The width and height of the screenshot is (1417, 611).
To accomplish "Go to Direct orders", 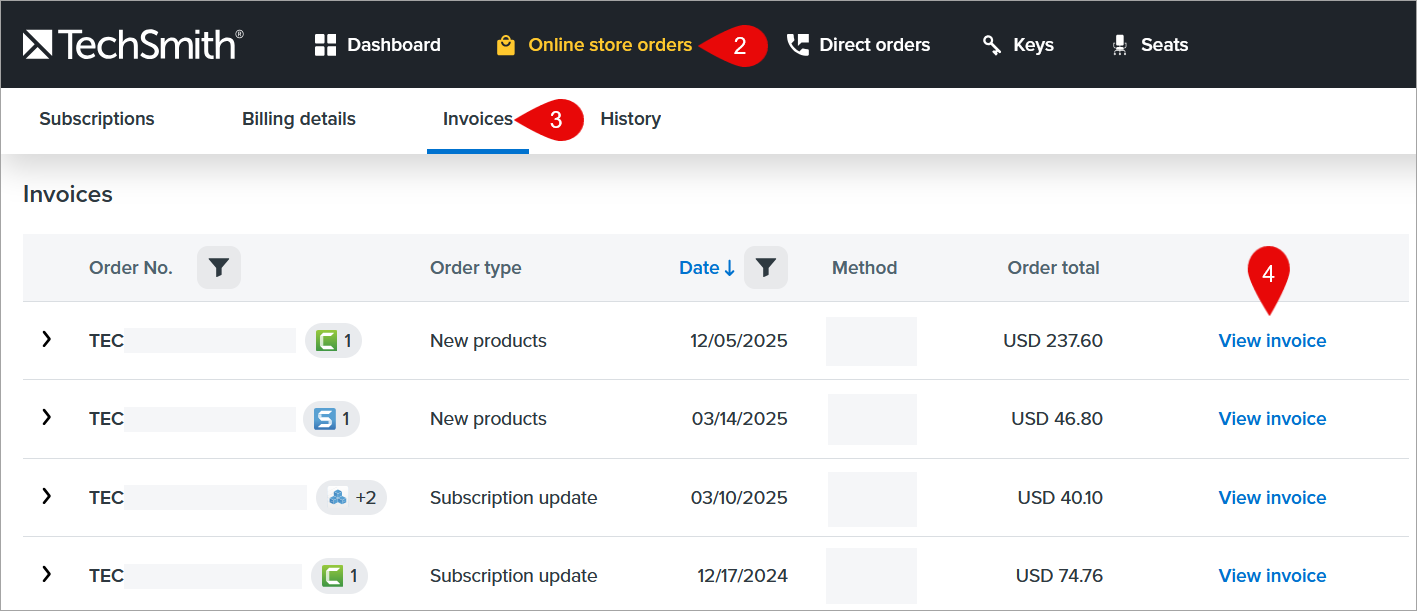I will pyautogui.click(x=858, y=45).
